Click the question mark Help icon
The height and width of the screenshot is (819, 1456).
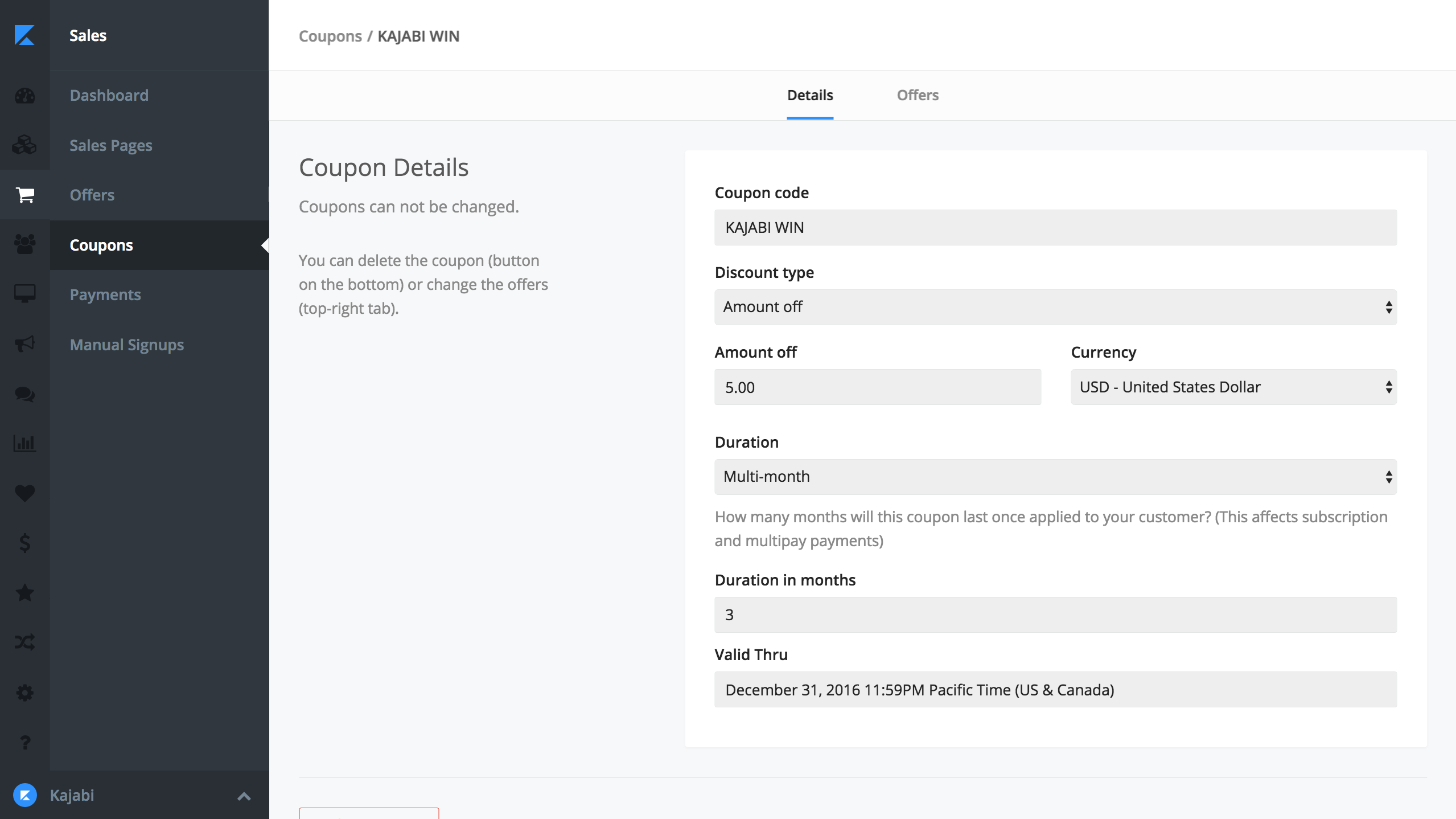pyautogui.click(x=24, y=742)
